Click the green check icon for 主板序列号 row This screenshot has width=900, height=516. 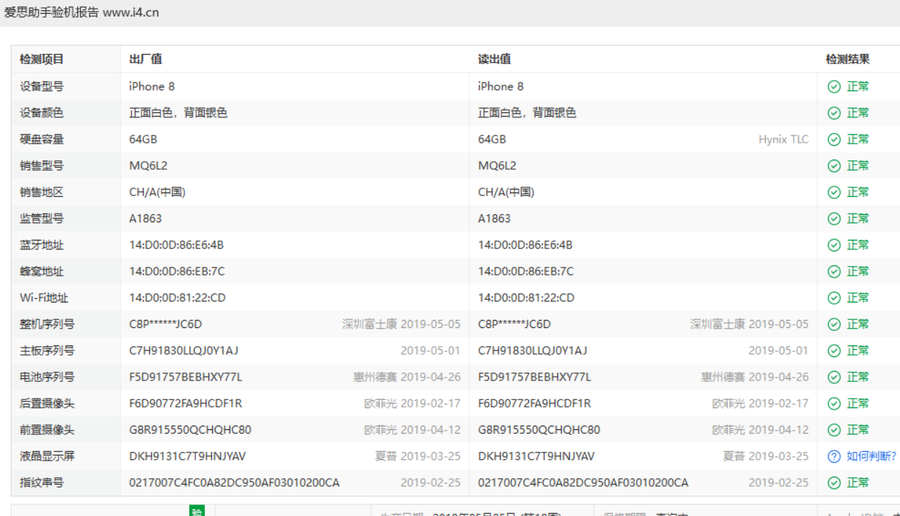coord(834,351)
